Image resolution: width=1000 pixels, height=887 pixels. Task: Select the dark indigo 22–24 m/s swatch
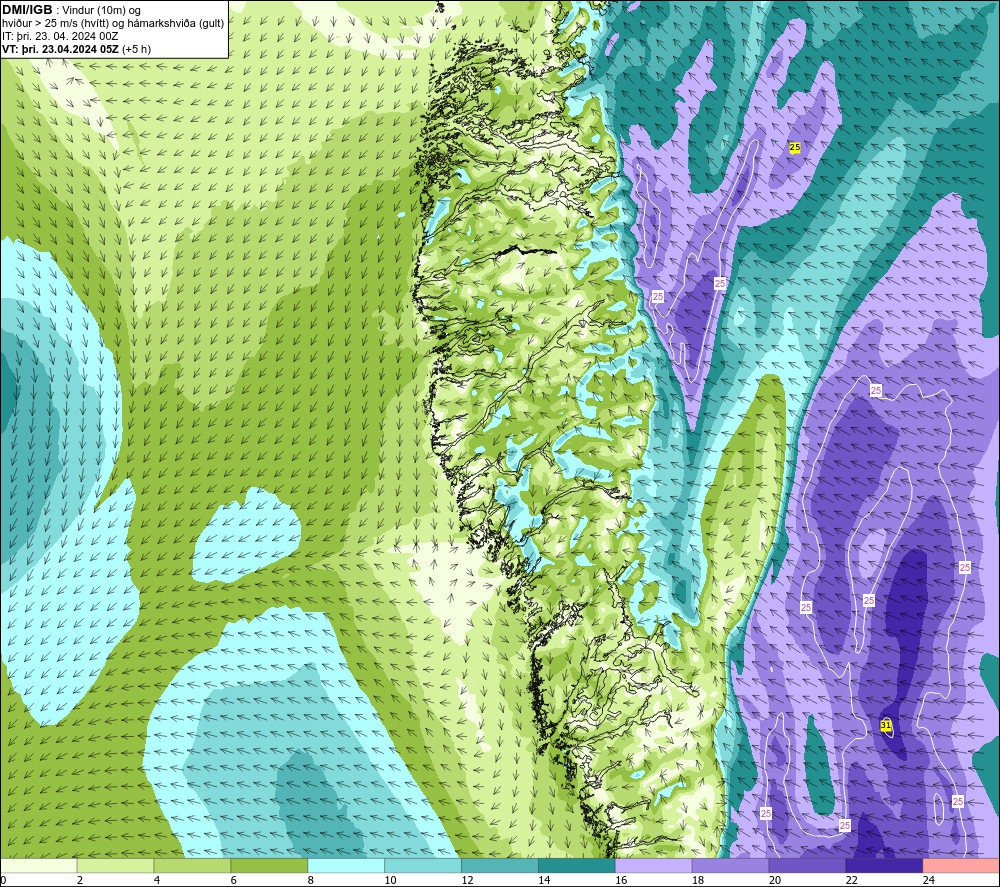(x=884, y=865)
